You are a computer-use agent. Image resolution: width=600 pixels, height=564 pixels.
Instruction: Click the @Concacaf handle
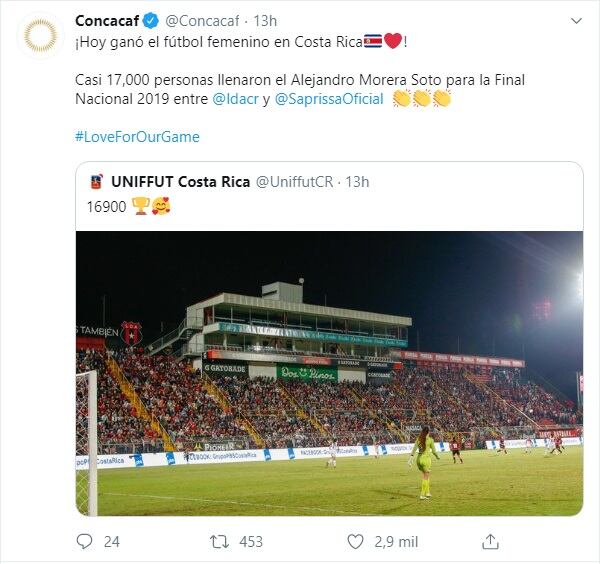[x=202, y=20]
